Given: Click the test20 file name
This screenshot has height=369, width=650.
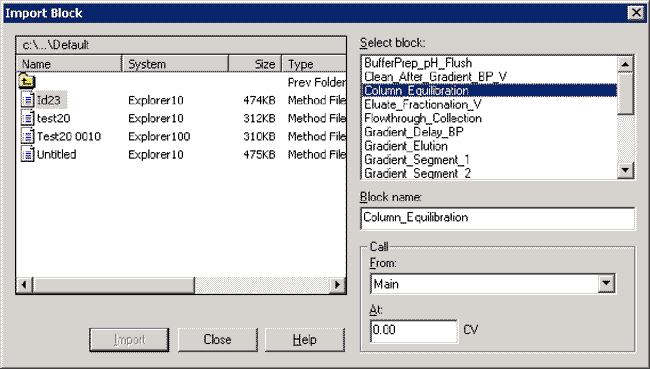Looking at the screenshot, I should tap(53, 118).
